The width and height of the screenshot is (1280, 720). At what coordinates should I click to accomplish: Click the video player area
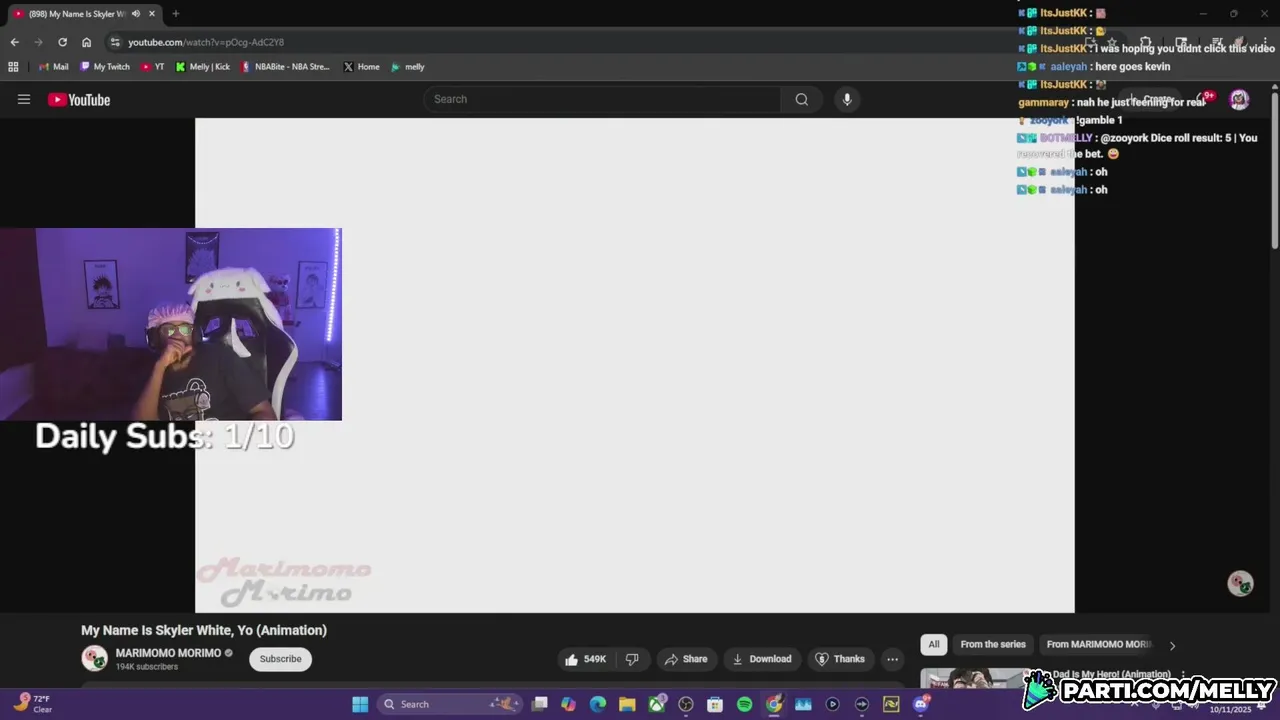[634, 365]
